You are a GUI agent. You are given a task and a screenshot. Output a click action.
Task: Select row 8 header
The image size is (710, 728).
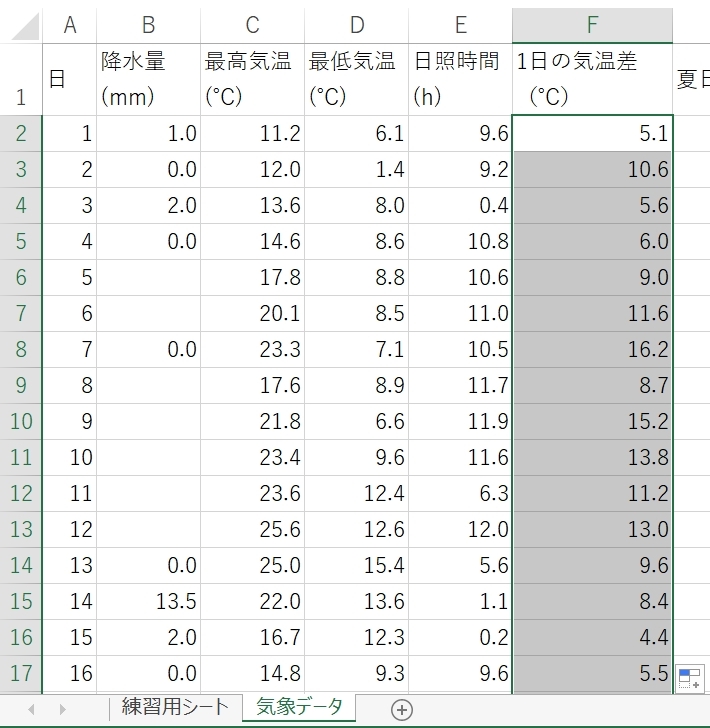(x=21, y=350)
